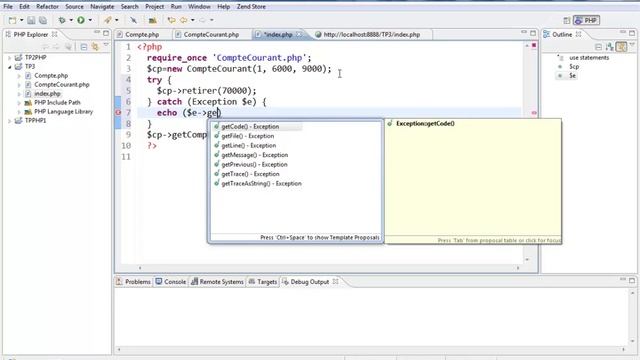
Task: Open PHP Explorer view menu triangle
Action: tap(106, 45)
